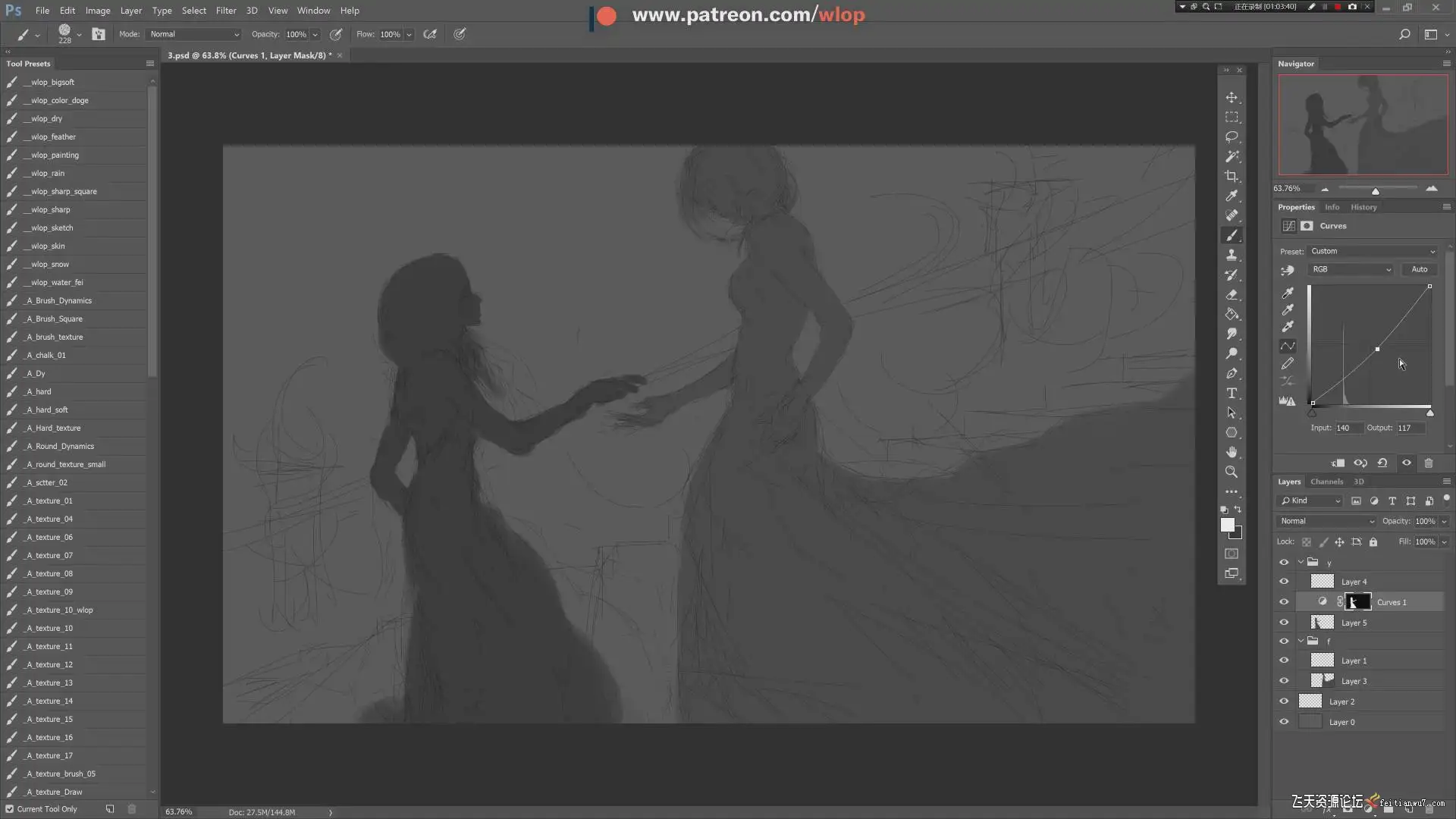Open the Filter menu
This screenshot has height=819, width=1456.
225,11
